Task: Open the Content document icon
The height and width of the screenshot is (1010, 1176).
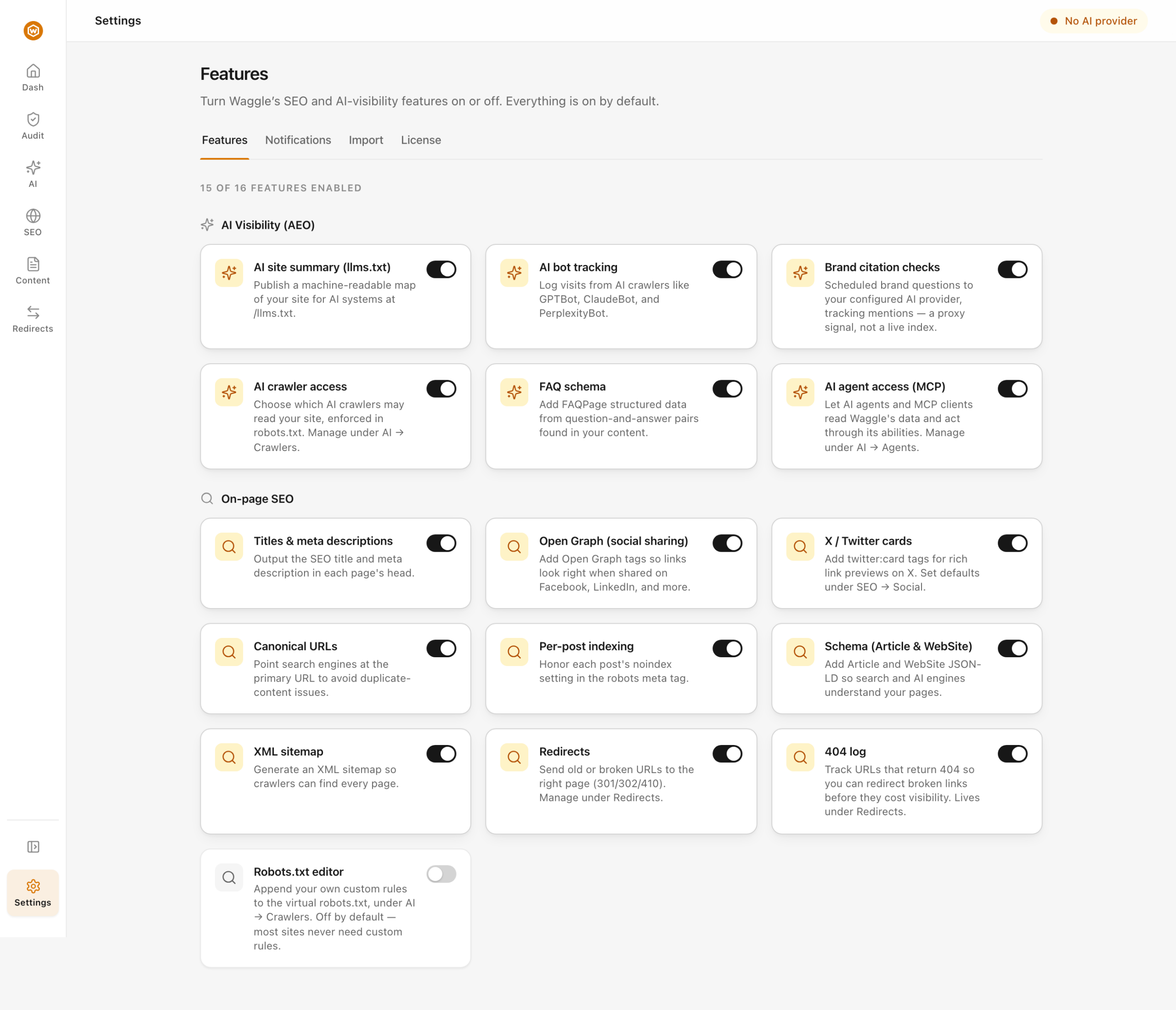Action: 33,264
